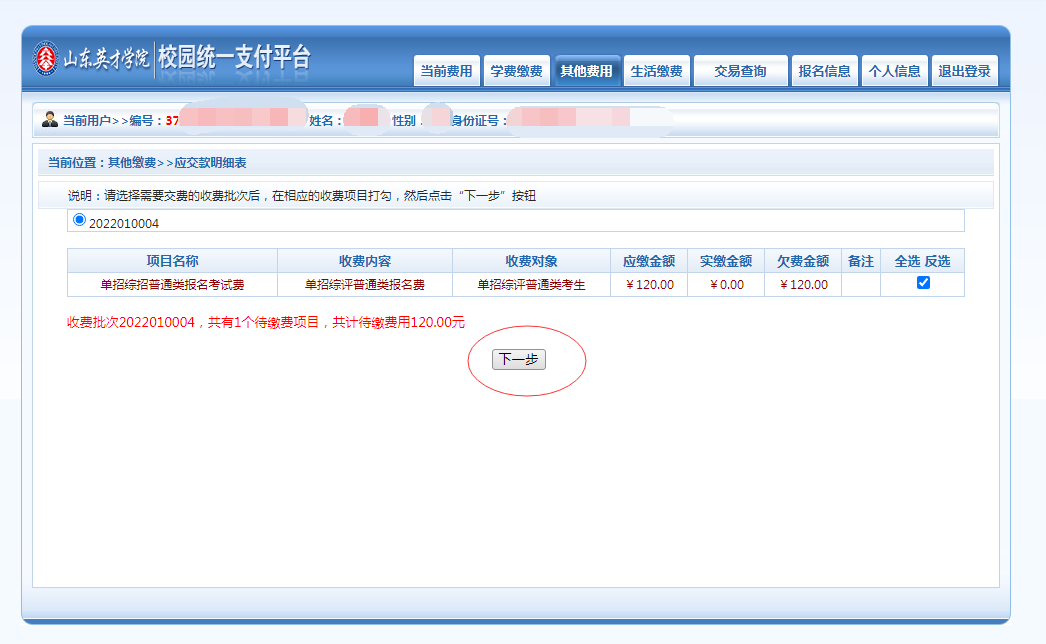Open the 交易查询 tab
Screen dimensions: 1046x644
tap(740, 71)
